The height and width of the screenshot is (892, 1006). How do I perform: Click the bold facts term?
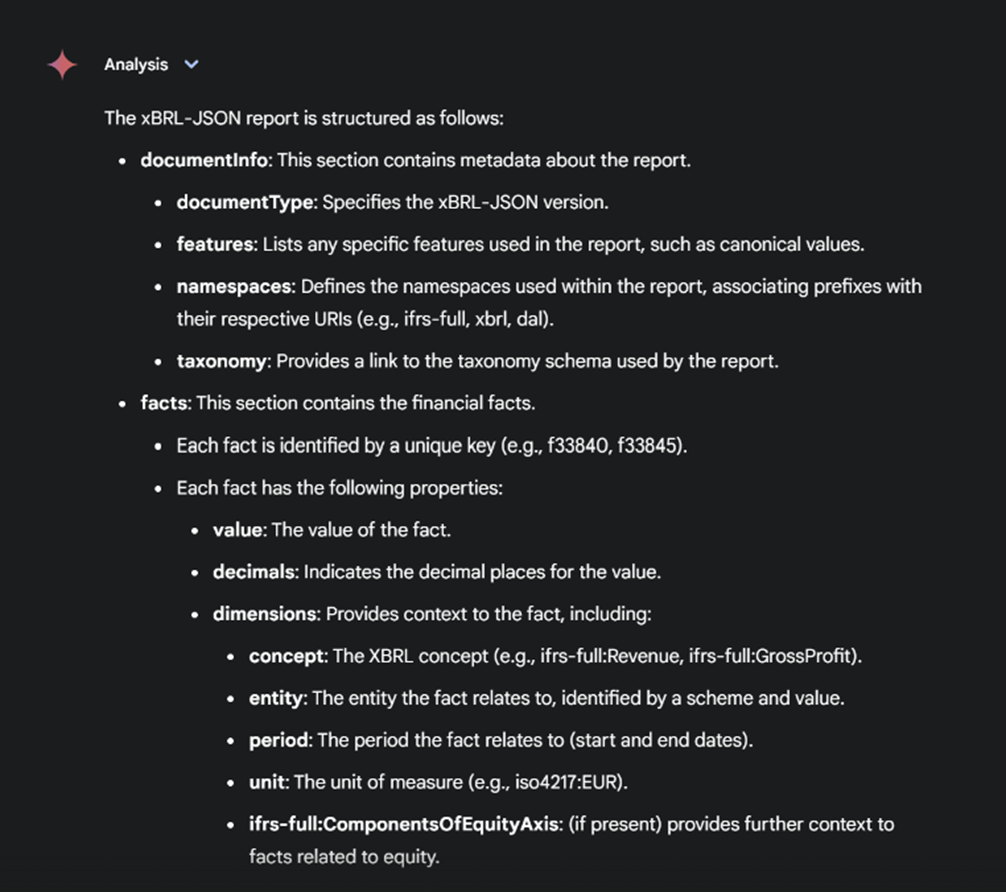point(164,403)
